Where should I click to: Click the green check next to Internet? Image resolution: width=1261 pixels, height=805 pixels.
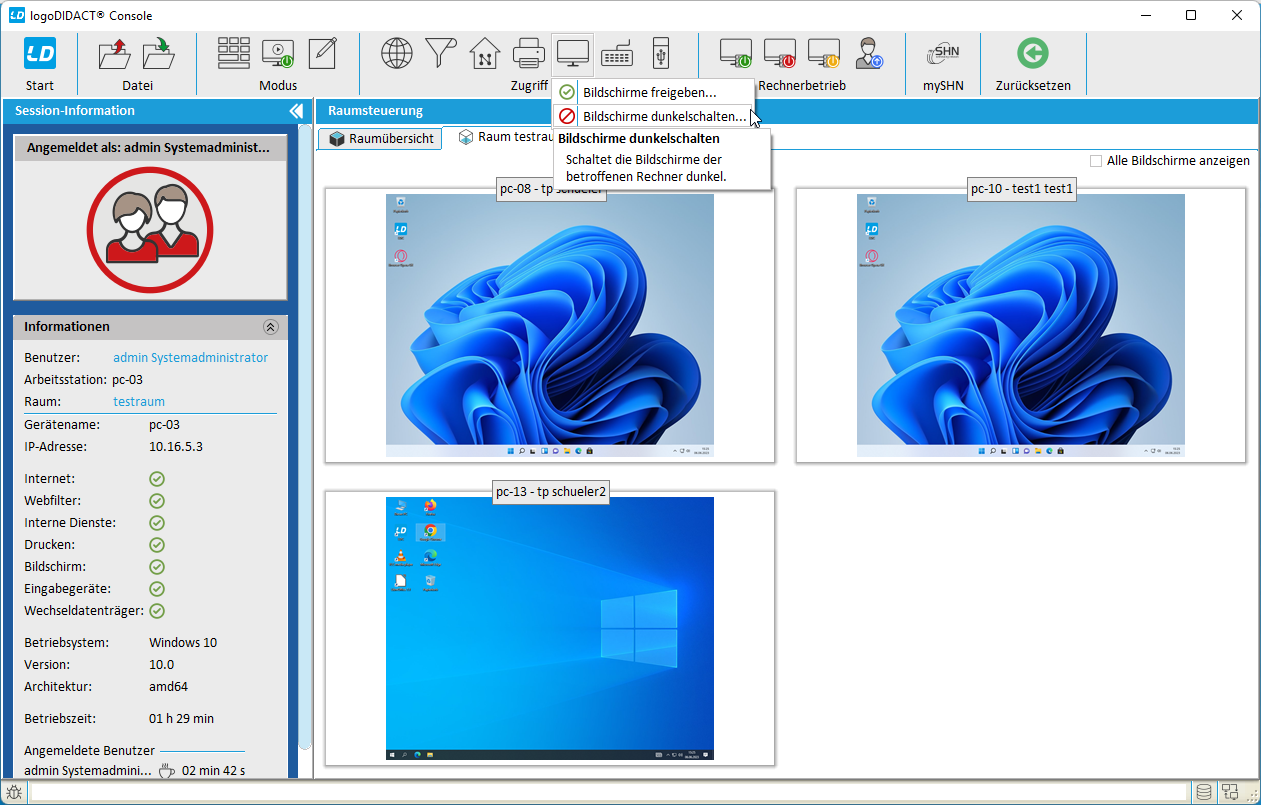coord(157,479)
